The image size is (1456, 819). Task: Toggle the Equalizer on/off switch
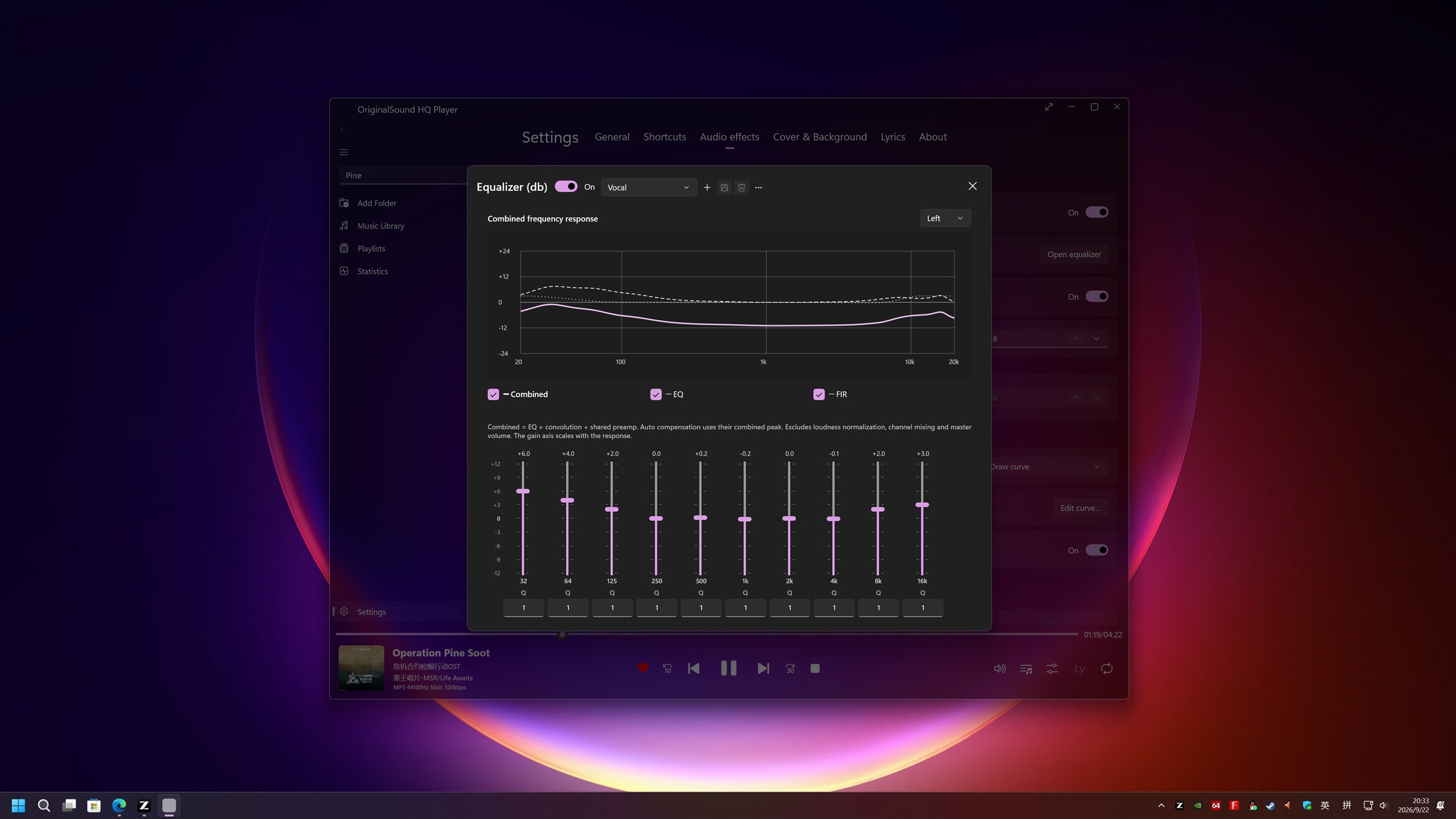point(566,187)
